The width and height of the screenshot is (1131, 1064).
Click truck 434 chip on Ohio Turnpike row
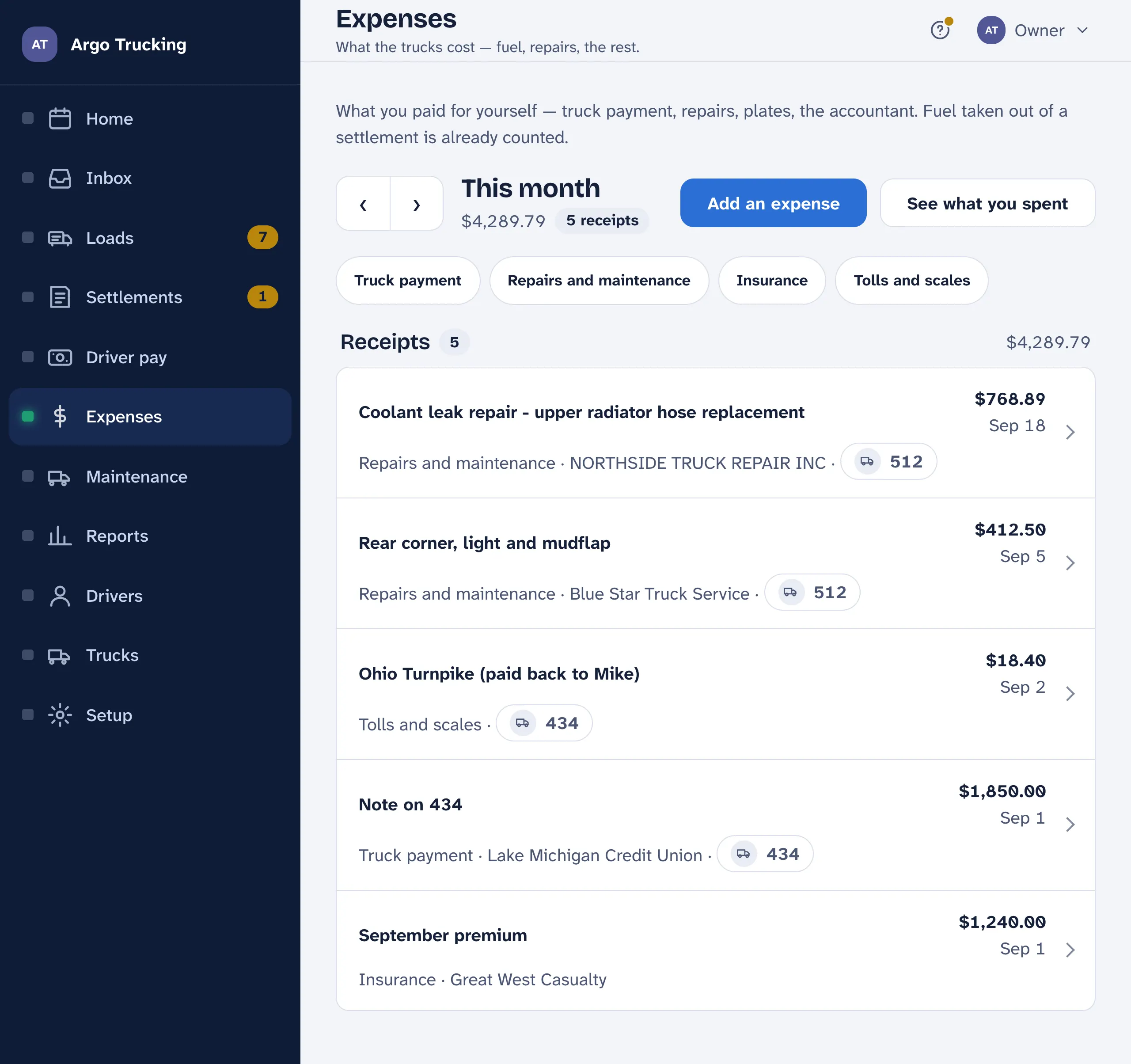pos(544,722)
